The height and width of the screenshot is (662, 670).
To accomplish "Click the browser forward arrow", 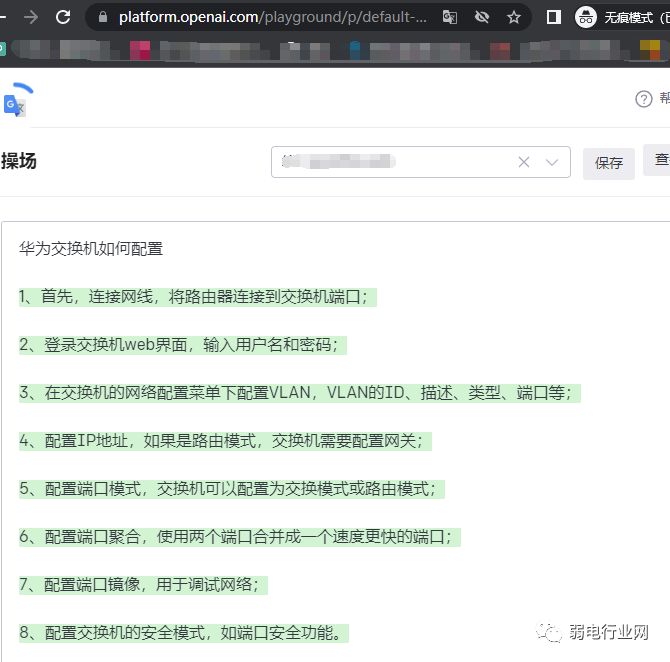I will pos(30,17).
